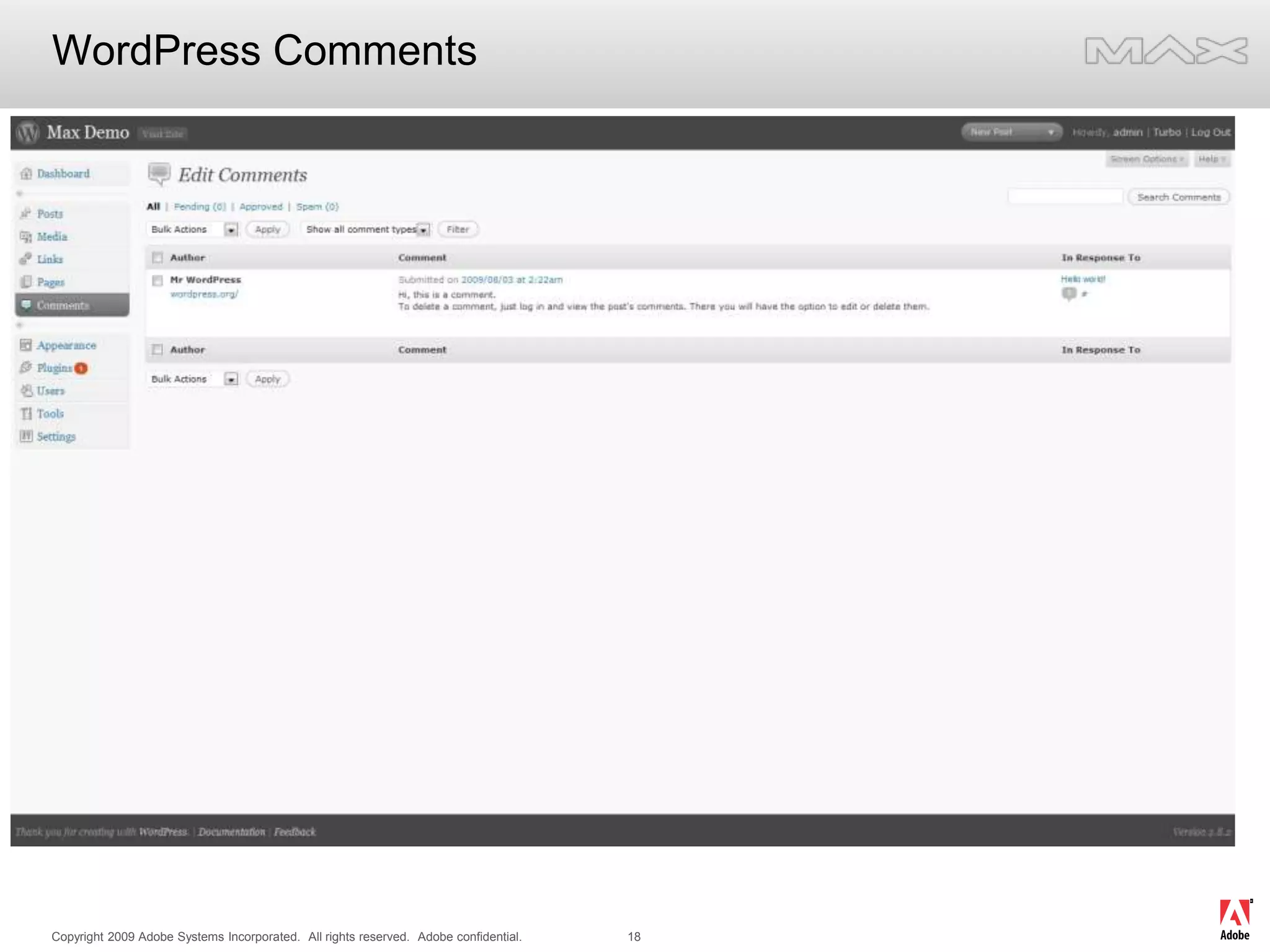Open the Feedback footer link
Image resolution: width=1270 pixels, height=952 pixels.
[x=295, y=832]
